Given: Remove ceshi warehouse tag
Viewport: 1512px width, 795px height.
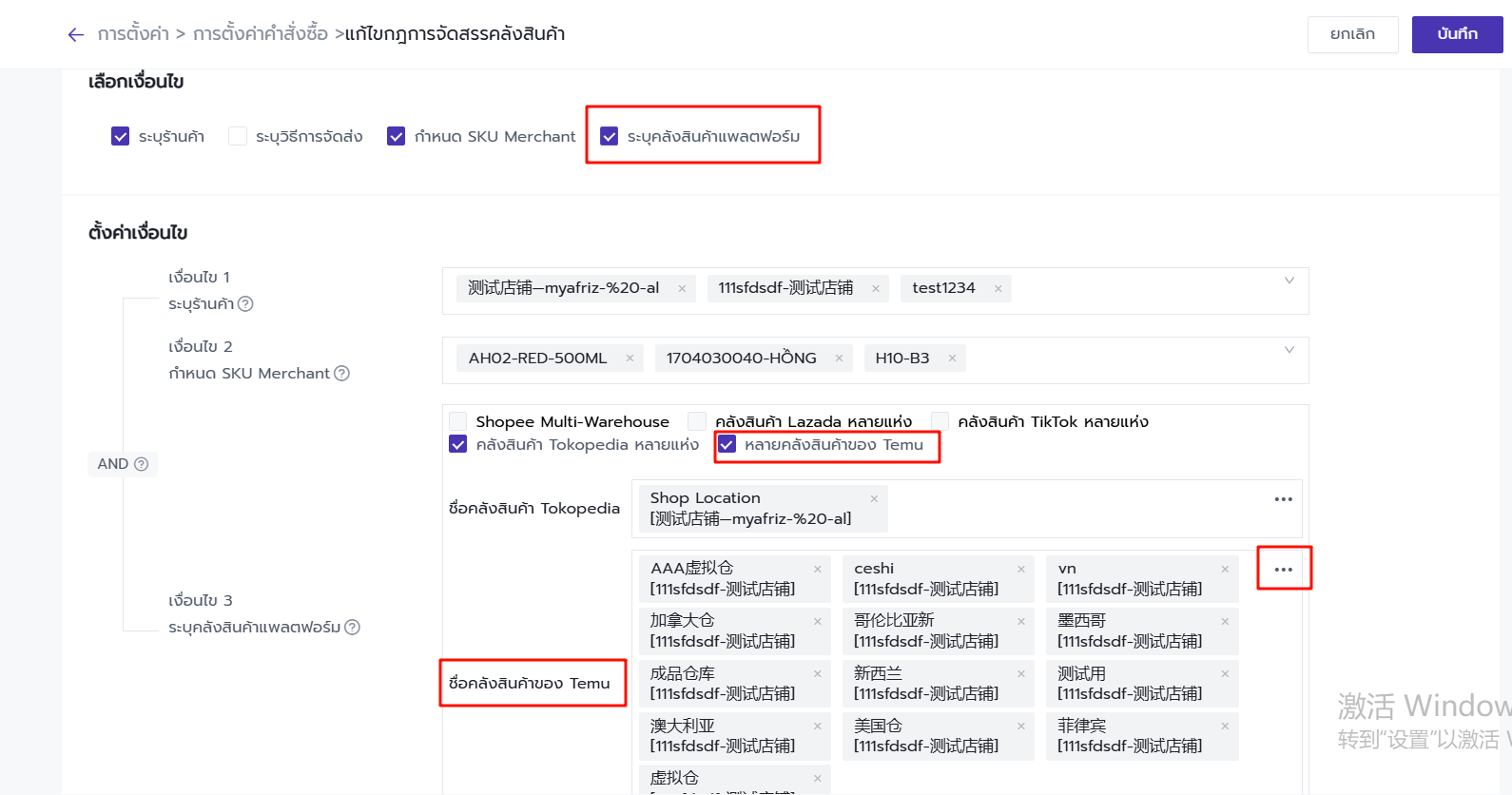Looking at the screenshot, I should (1021, 570).
